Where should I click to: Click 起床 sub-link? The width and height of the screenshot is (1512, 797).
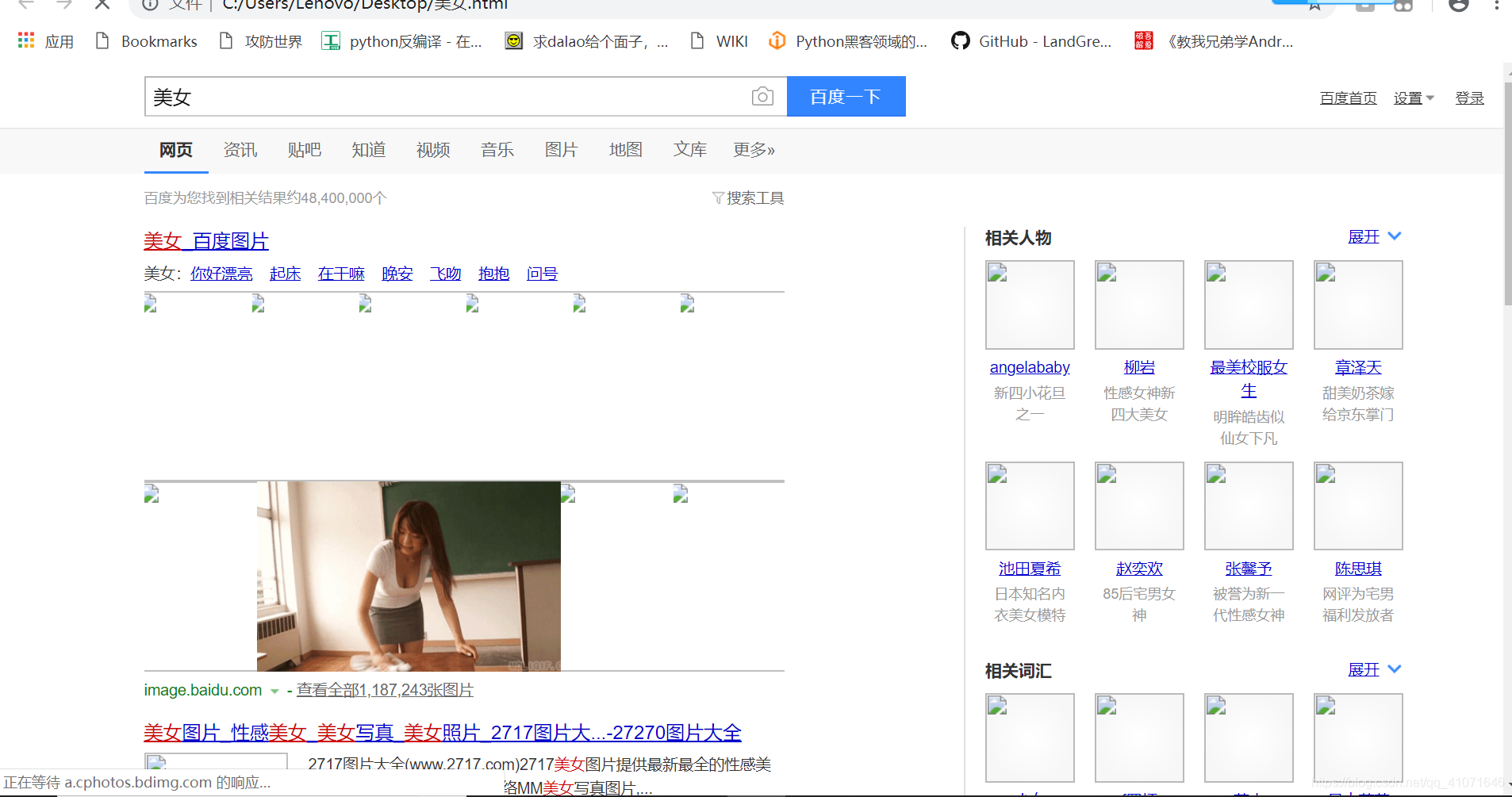point(286,274)
